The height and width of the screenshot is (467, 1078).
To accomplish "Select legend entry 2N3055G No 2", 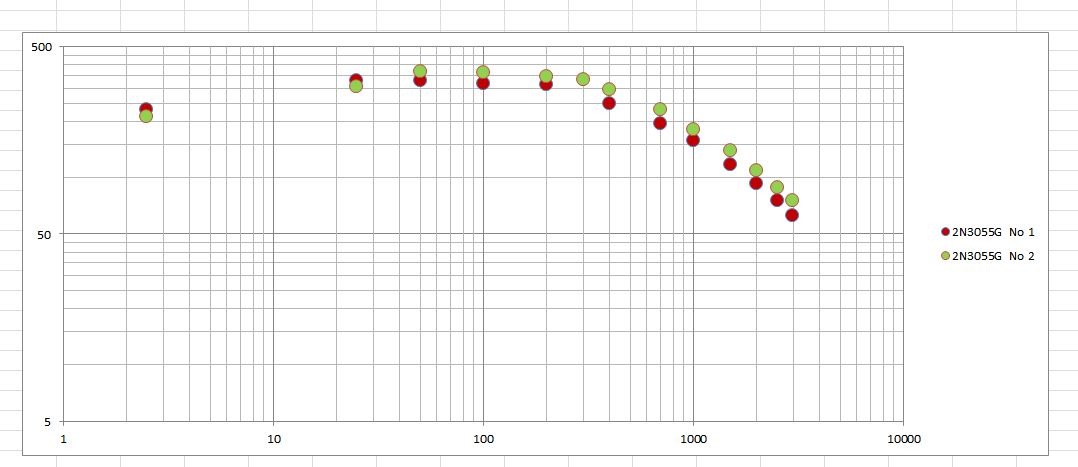I will (987, 256).
